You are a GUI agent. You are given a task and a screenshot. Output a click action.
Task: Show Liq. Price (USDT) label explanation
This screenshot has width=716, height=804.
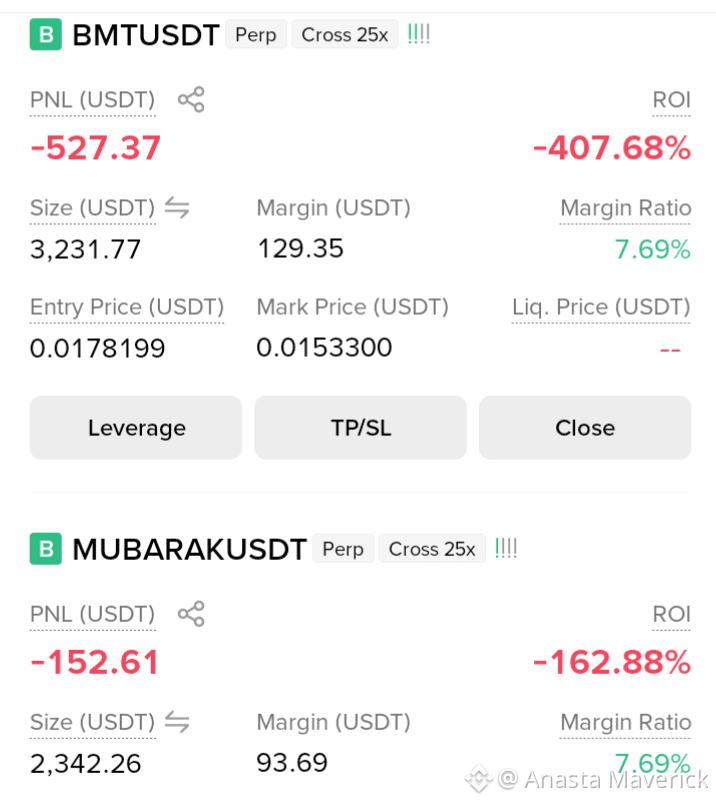(x=601, y=307)
